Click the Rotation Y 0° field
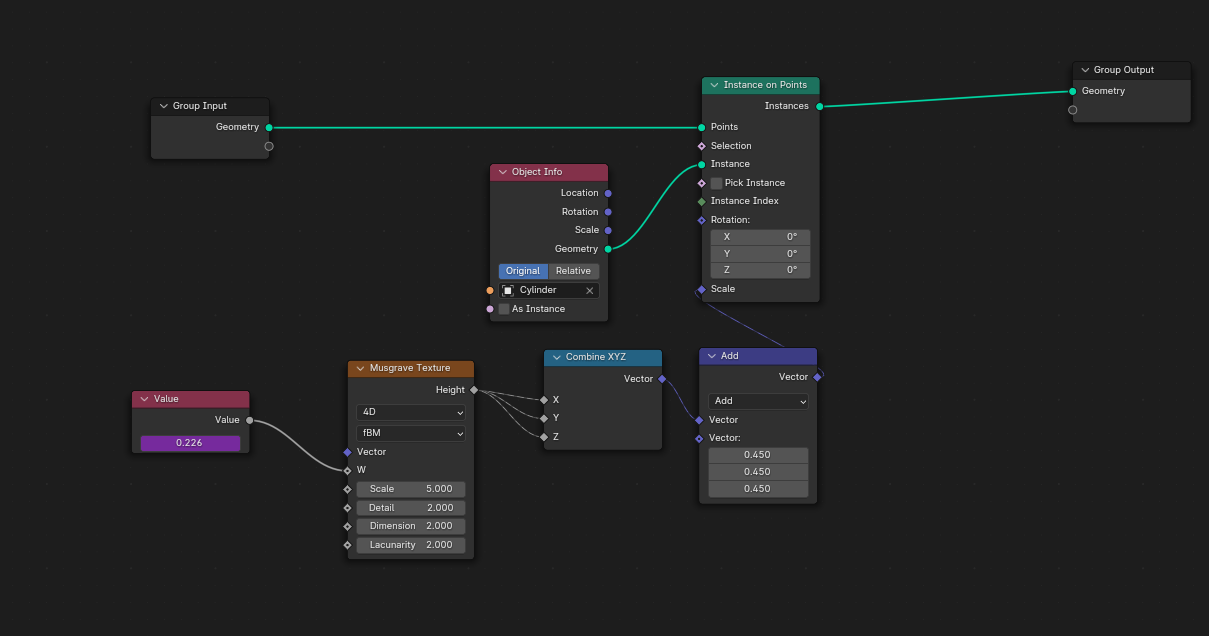Viewport: 1209px width, 636px height. point(760,254)
